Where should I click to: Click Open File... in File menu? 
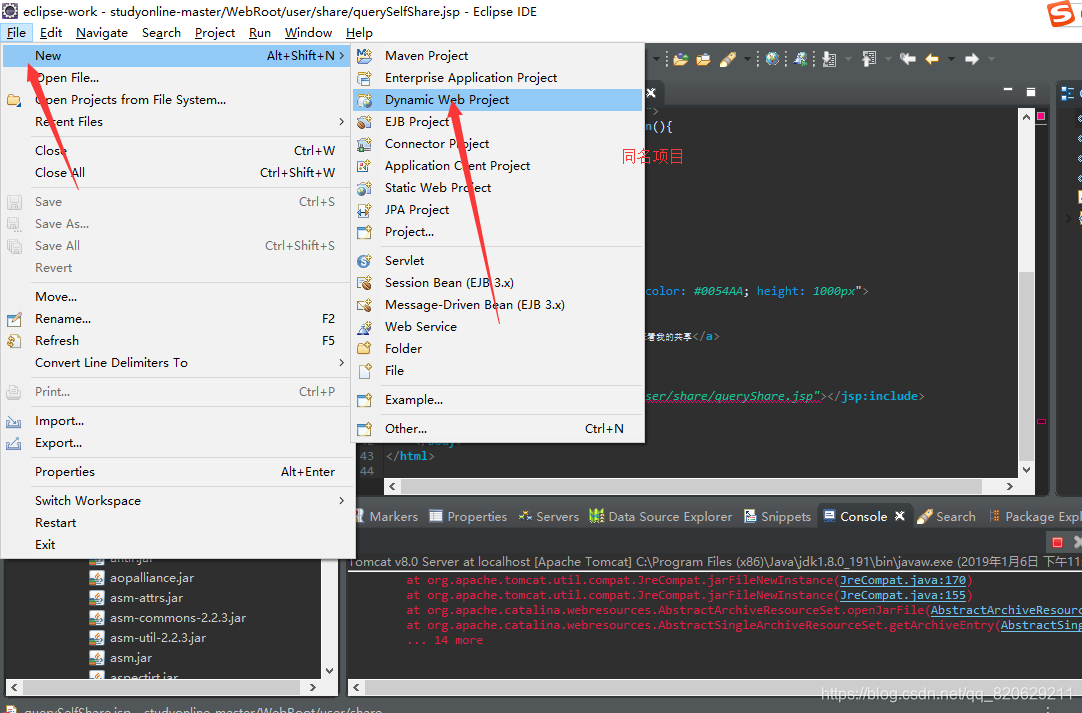click(179, 77)
